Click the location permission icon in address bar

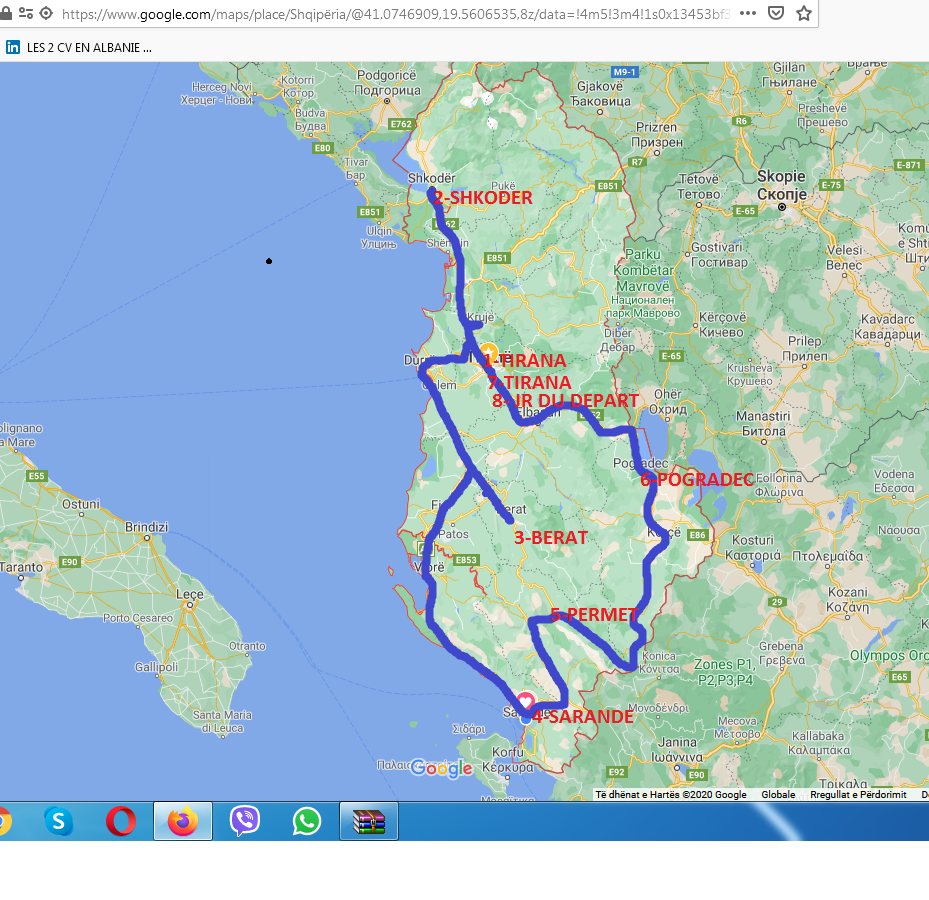pyautogui.click(x=46, y=13)
